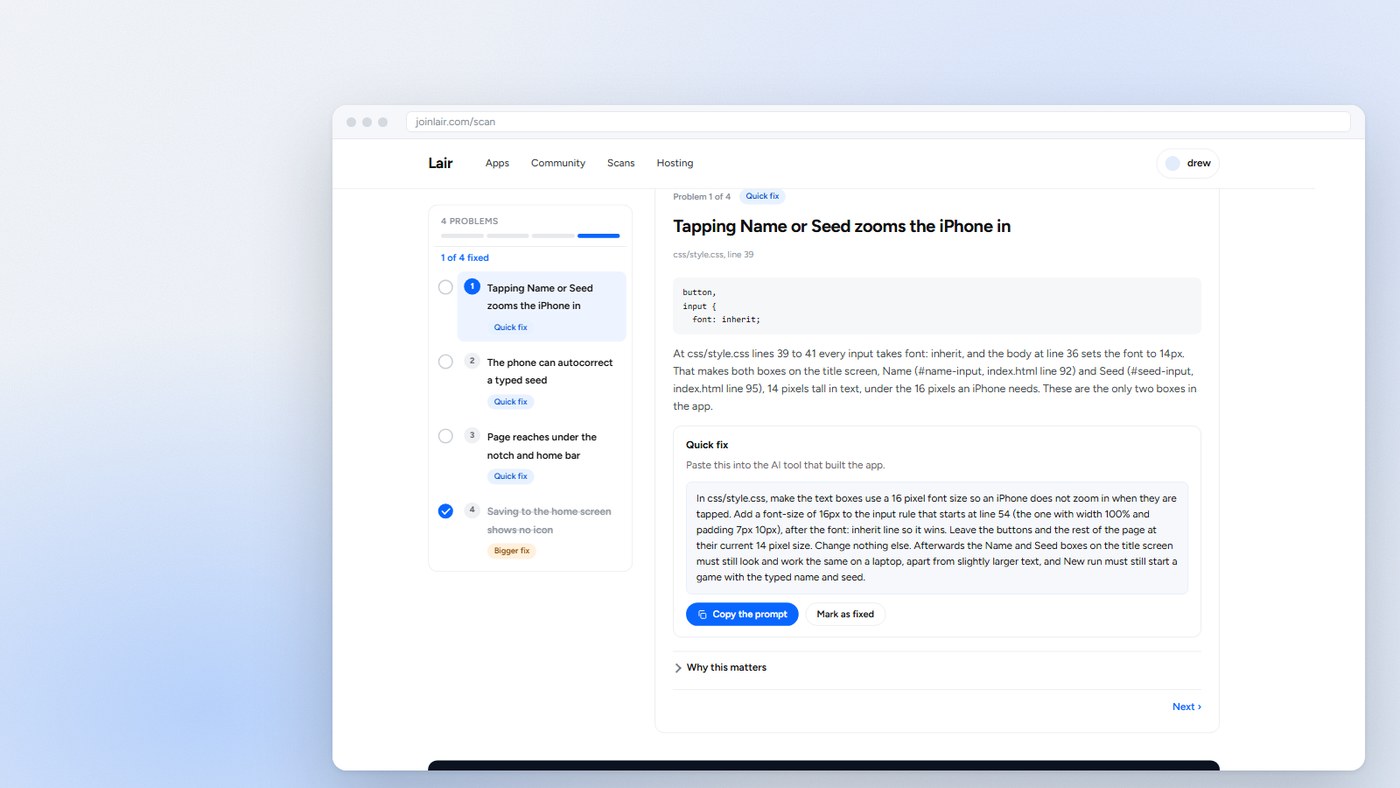Screen dimensions: 1400x788
Task: Check off the autocorrect typed seed problem
Action: 446,361
